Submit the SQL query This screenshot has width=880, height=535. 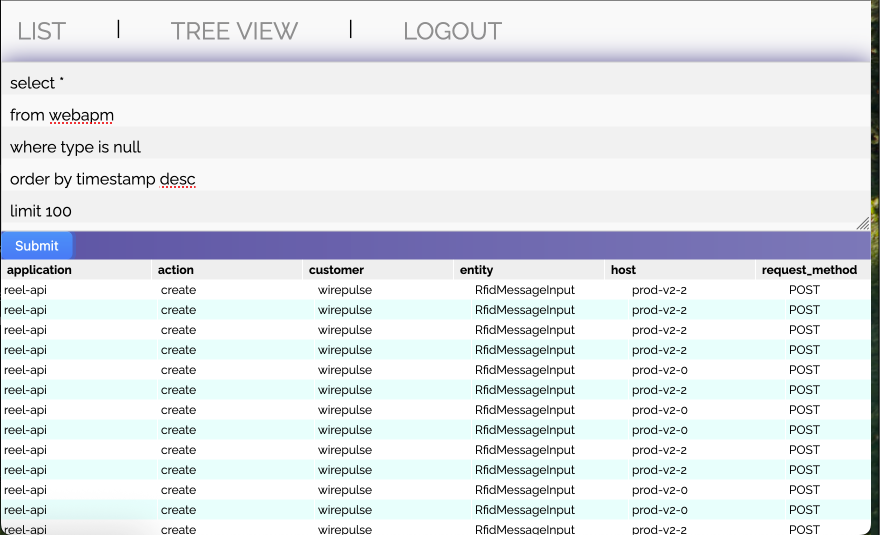[36, 246]
